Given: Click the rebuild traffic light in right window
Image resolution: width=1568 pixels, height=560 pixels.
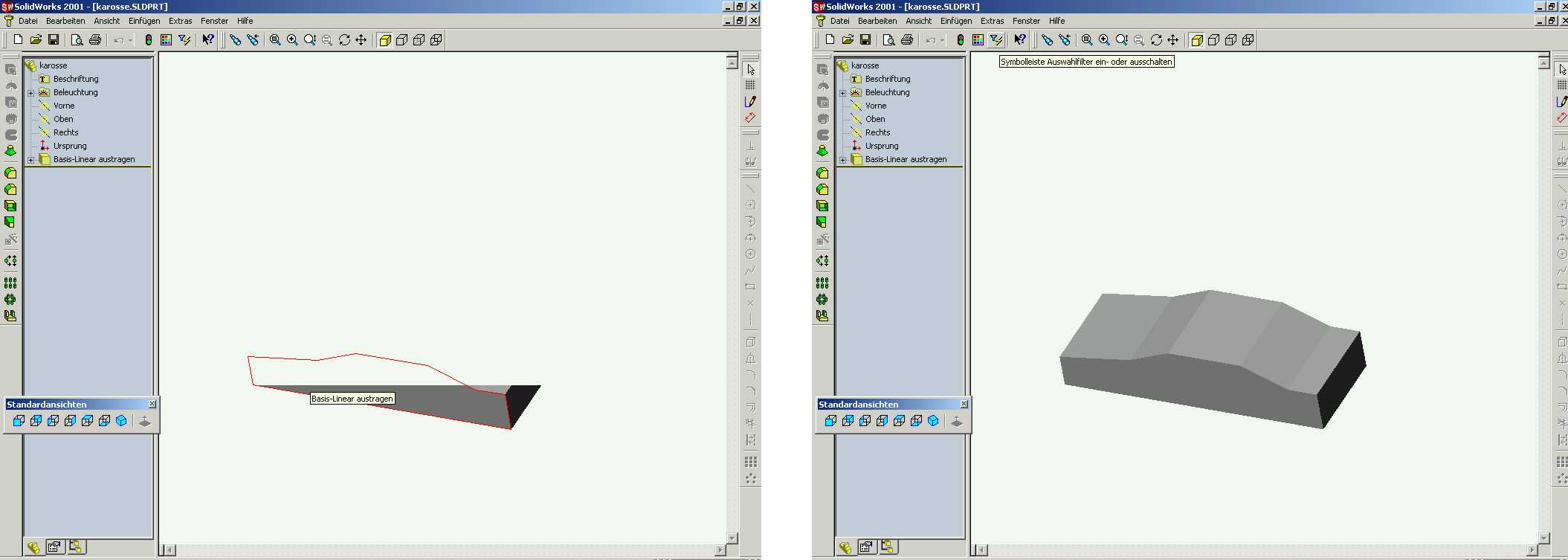Looking at the screenshot, I should (x=960, y=39).
